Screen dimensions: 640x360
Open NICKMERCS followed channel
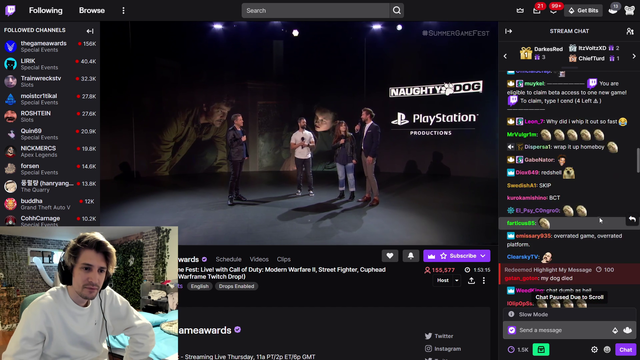50,151
